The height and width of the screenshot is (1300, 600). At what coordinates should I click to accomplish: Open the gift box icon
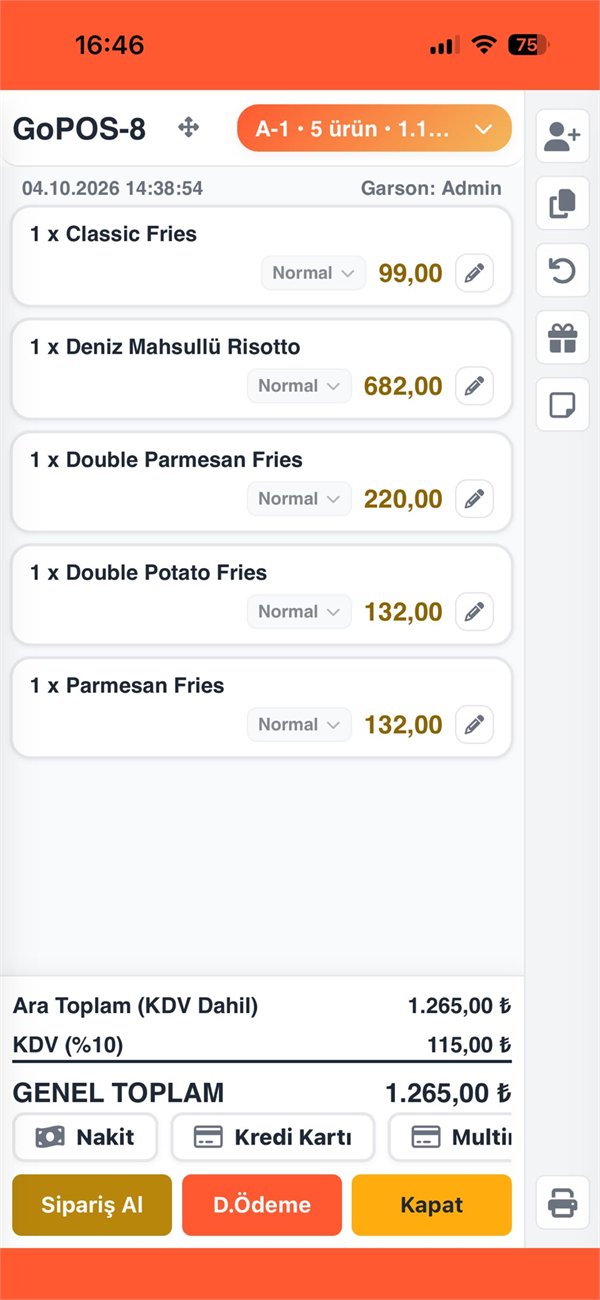pyautogui.click(x=562, y=338)
